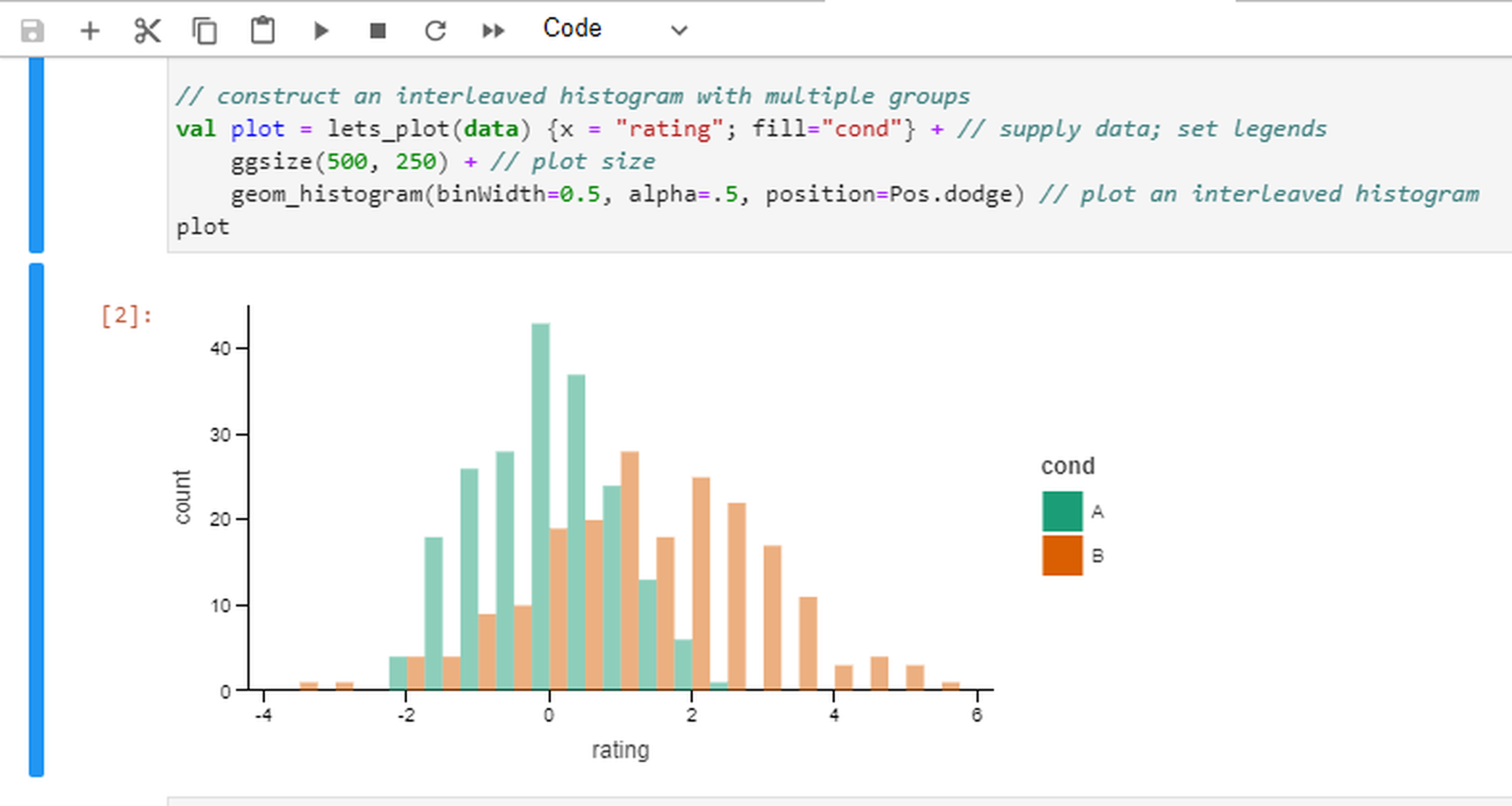Click the save notebook icon
The image size is (1512, 806).
32,31
